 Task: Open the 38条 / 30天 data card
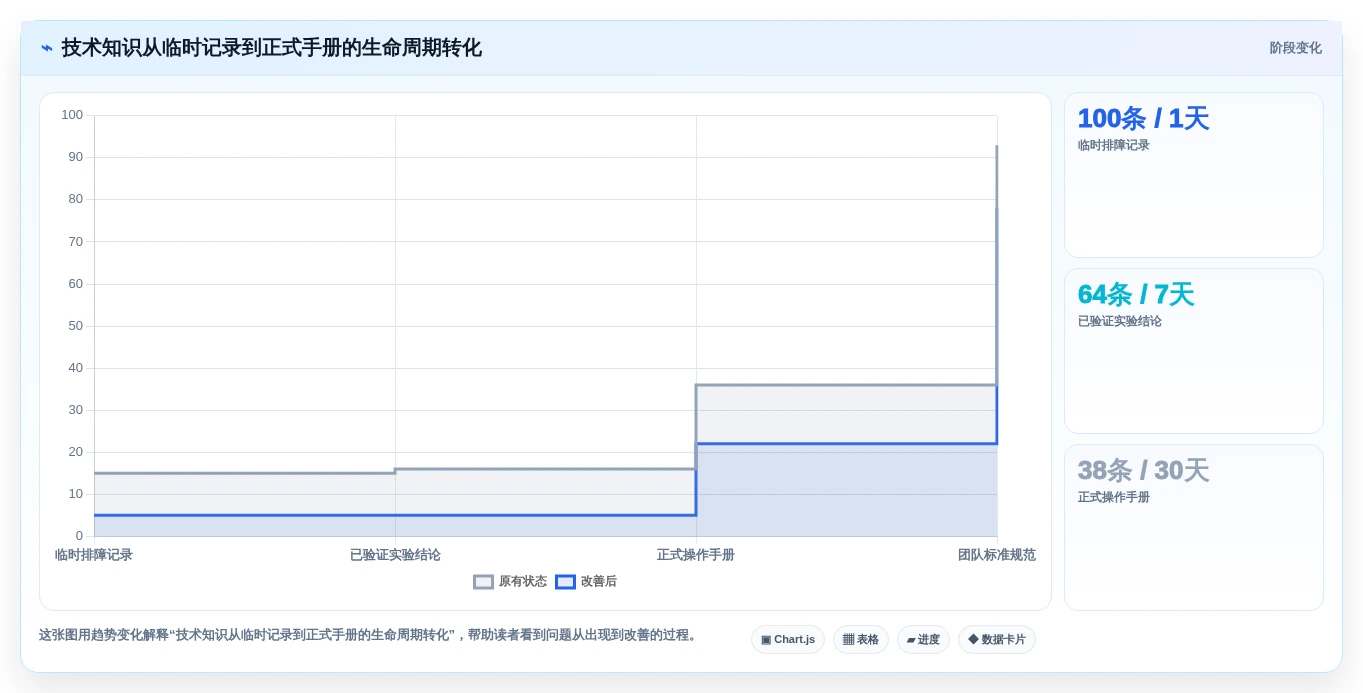point(1194,527)
